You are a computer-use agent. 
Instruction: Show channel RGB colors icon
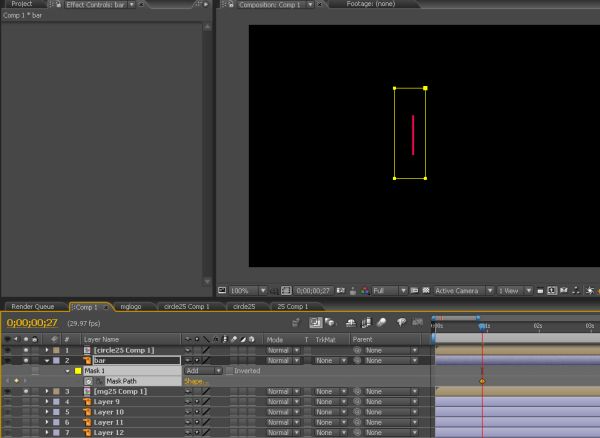tap(364, 291)
